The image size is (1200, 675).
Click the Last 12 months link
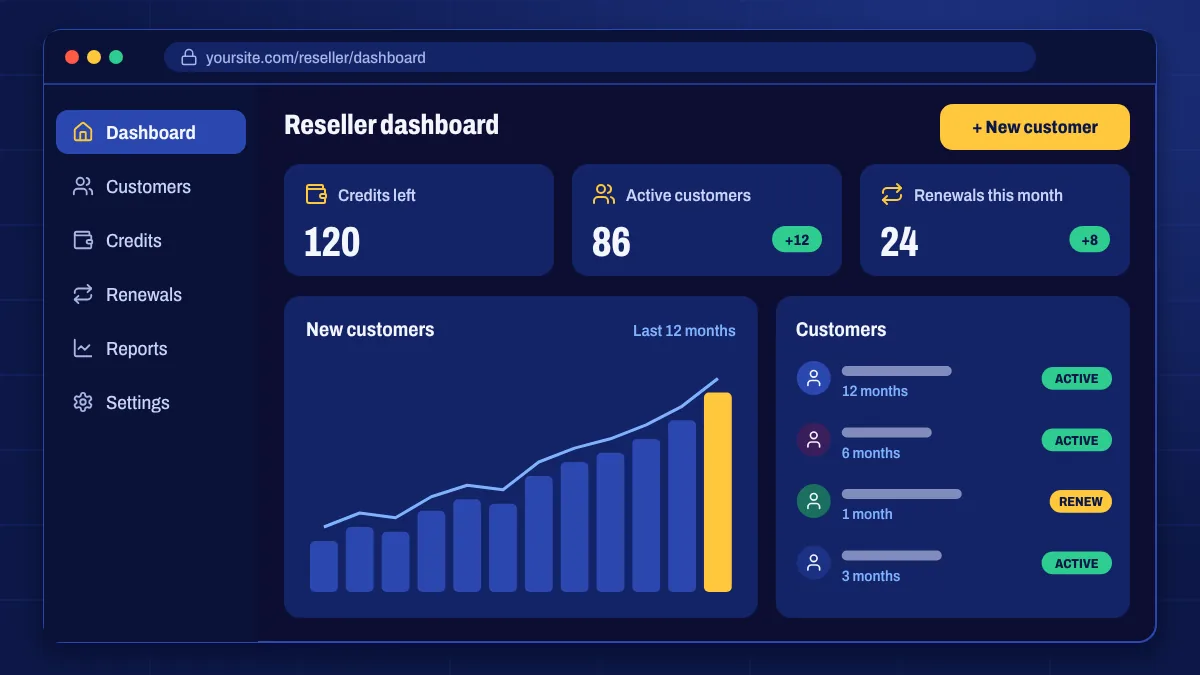684,330
